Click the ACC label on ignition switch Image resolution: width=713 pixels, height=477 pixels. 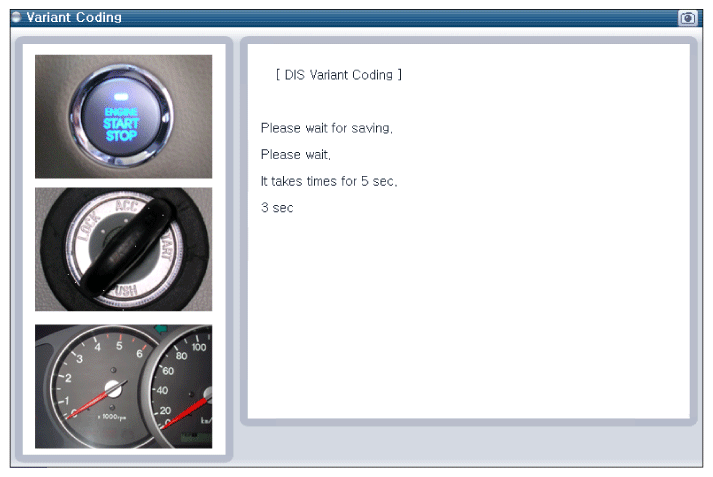click(127, 206)
